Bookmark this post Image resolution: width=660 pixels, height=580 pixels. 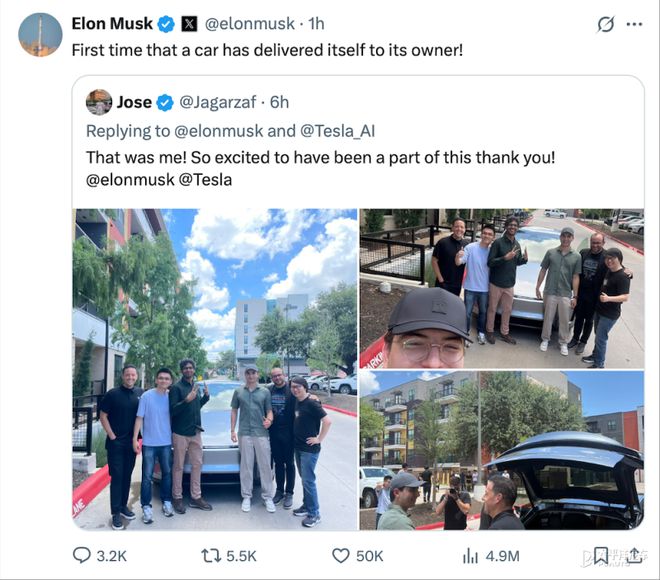(x=601, y=556)
